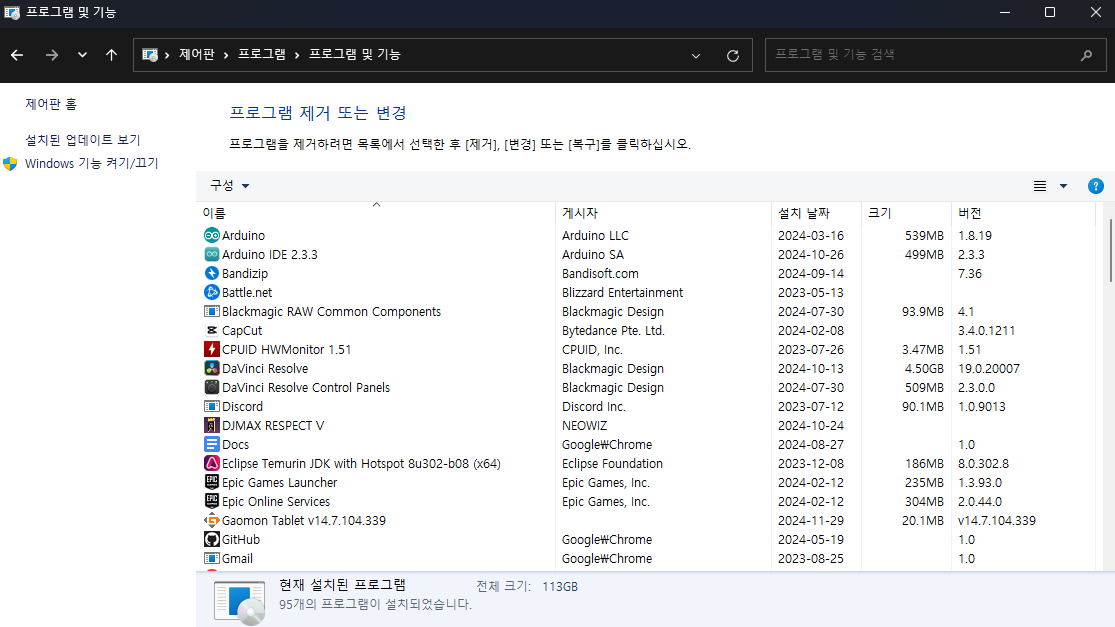The width and height of the screenshot is (1115, 627).
Task: Click the 8.0.302.8 version cell
Action: [x=983, y=463]
